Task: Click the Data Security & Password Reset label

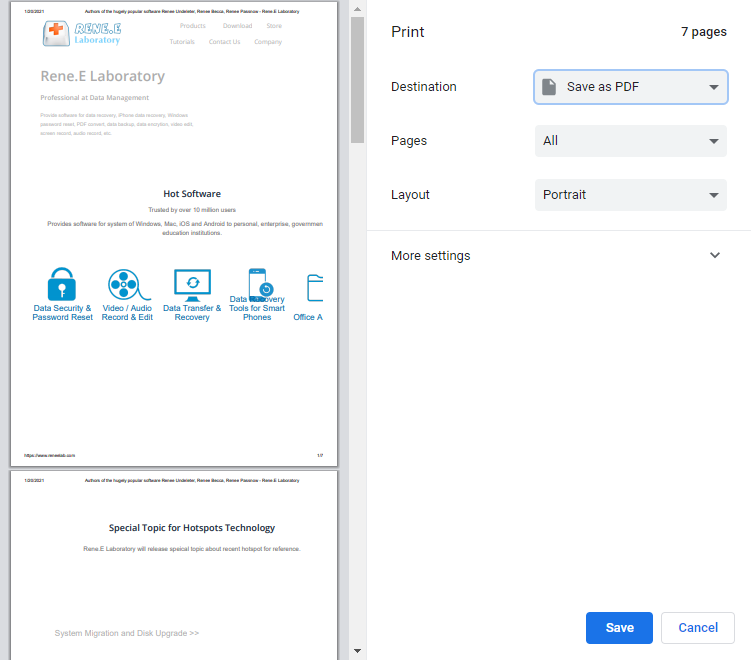Action: [62, 313]
